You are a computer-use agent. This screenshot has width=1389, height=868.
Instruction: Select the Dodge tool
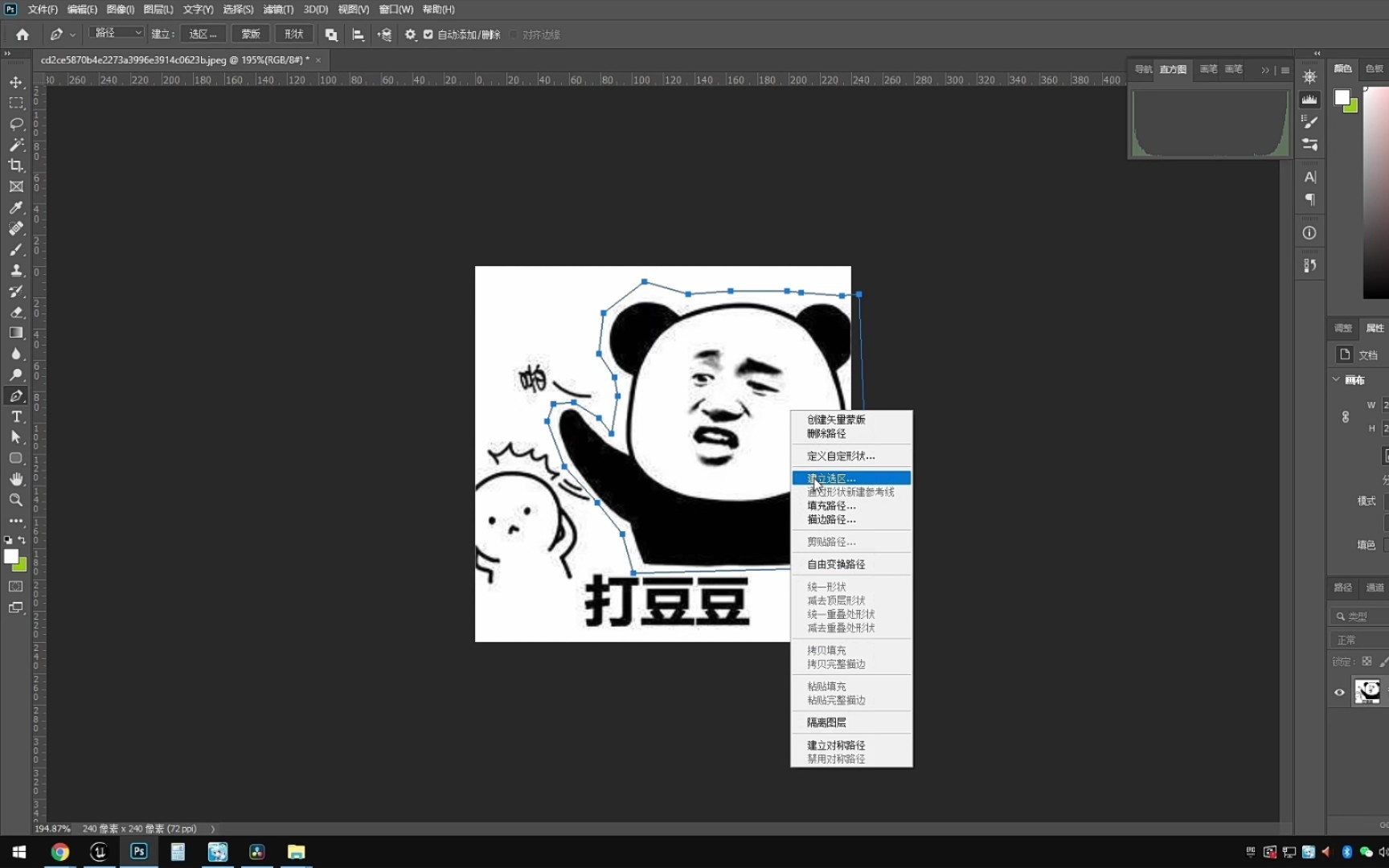tap(16, 375)
